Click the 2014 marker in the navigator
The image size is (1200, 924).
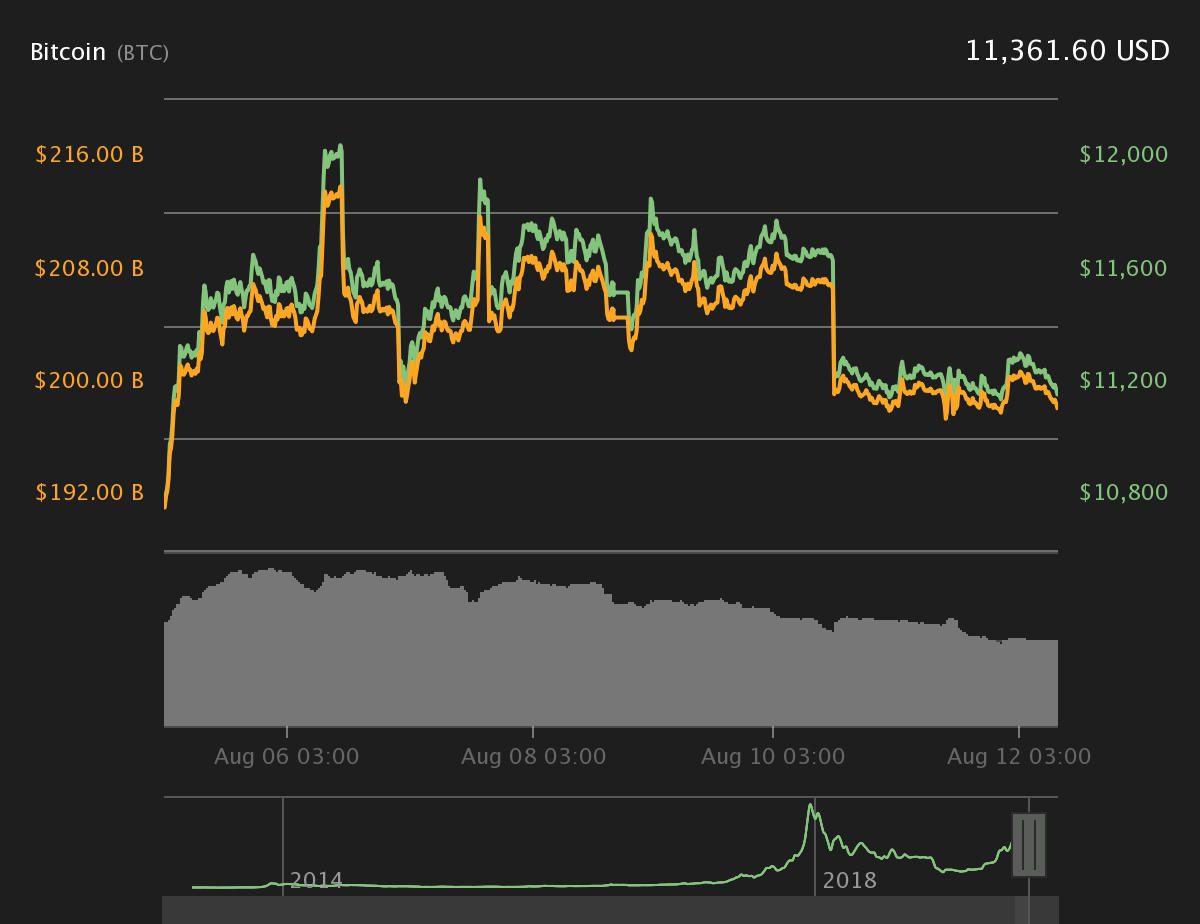click(316, 881)
